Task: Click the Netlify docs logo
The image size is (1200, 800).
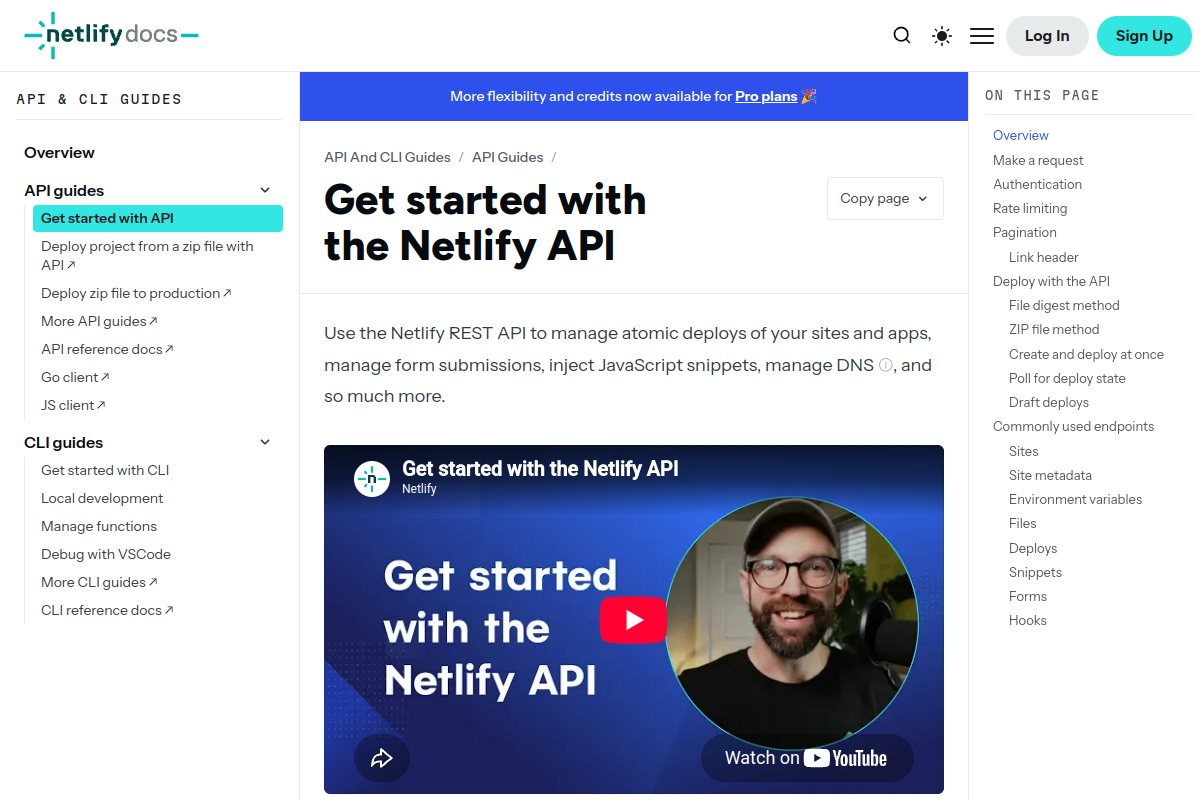Action: pyautogui.click(x=111, y=35)
